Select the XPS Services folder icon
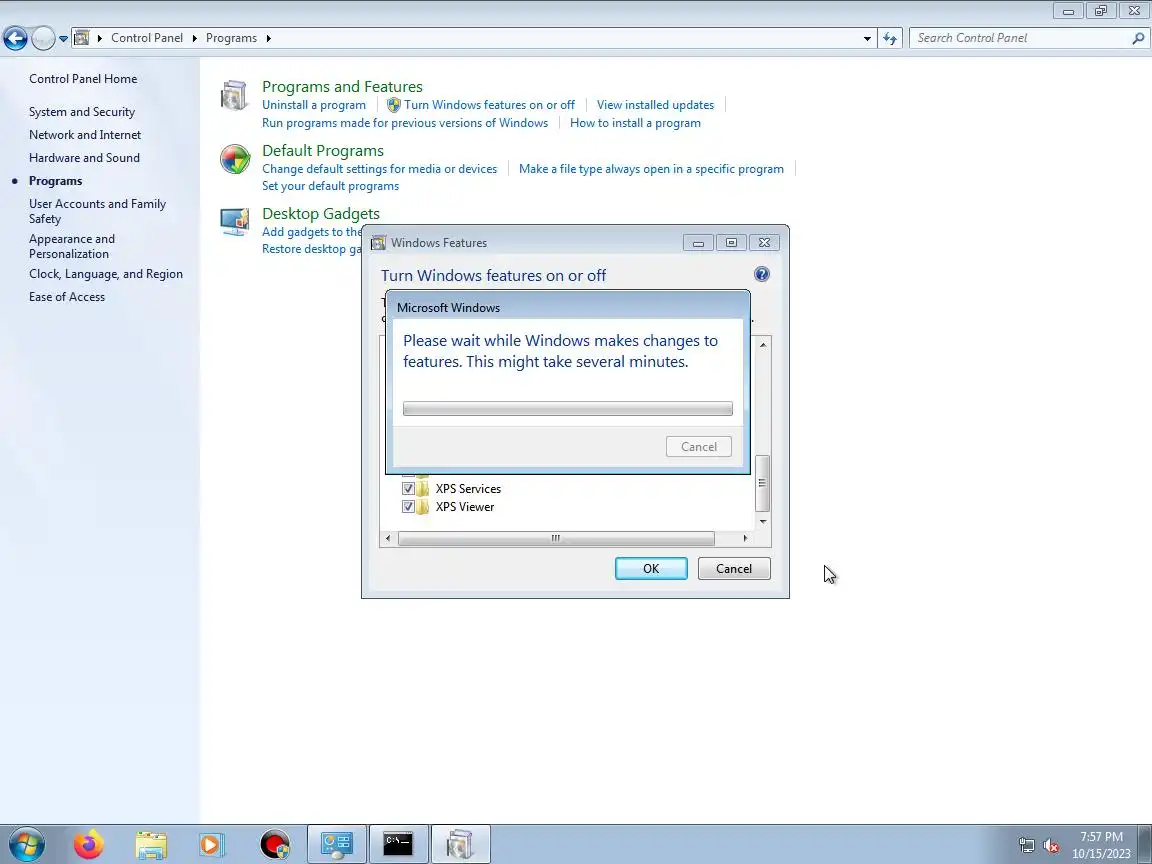1152x864 pixels. point(423,489)
